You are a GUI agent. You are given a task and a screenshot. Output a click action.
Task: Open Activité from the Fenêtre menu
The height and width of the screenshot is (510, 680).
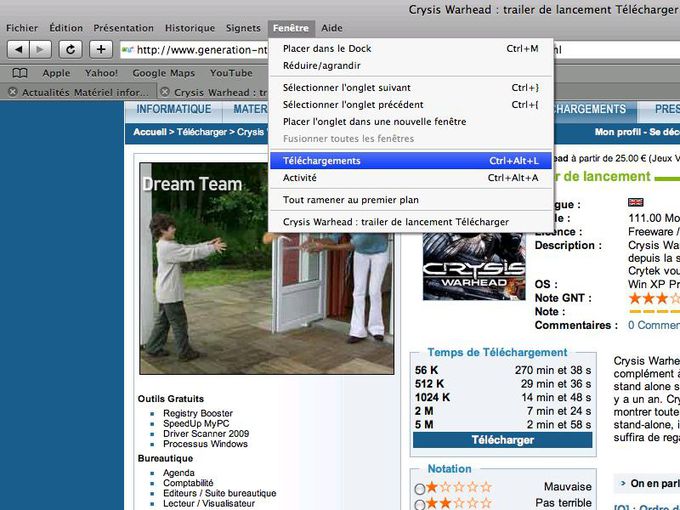411,178
